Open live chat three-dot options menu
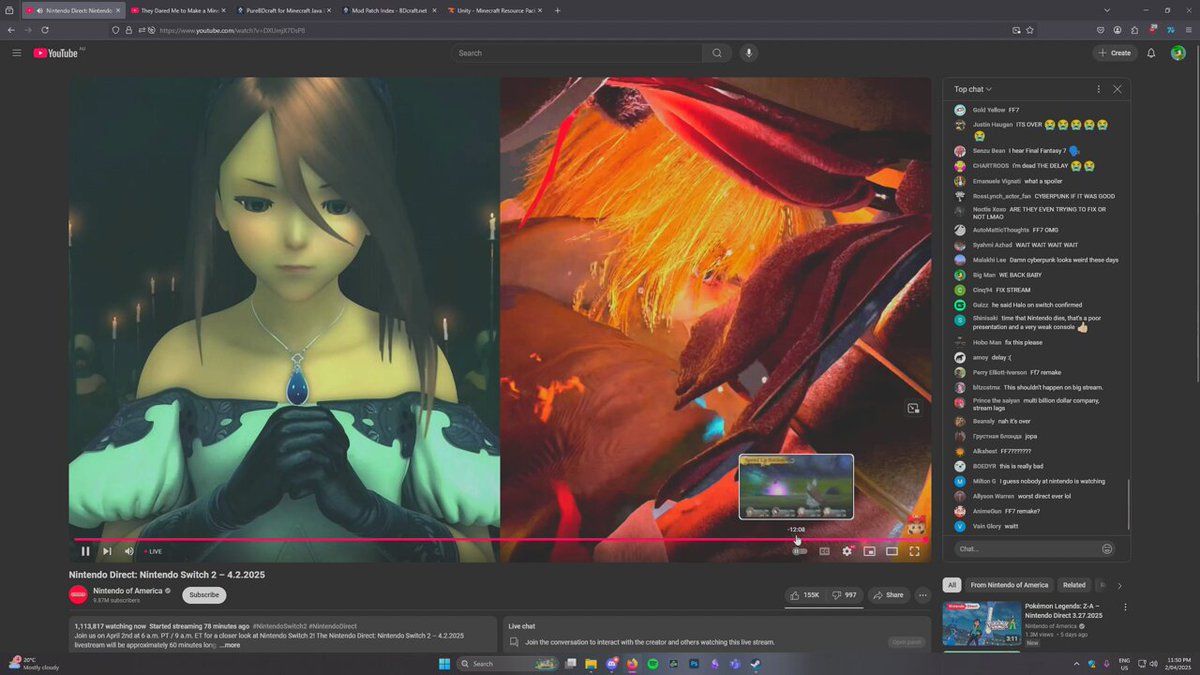This screenshot has height=675, width=1200. coord(1098,89)
